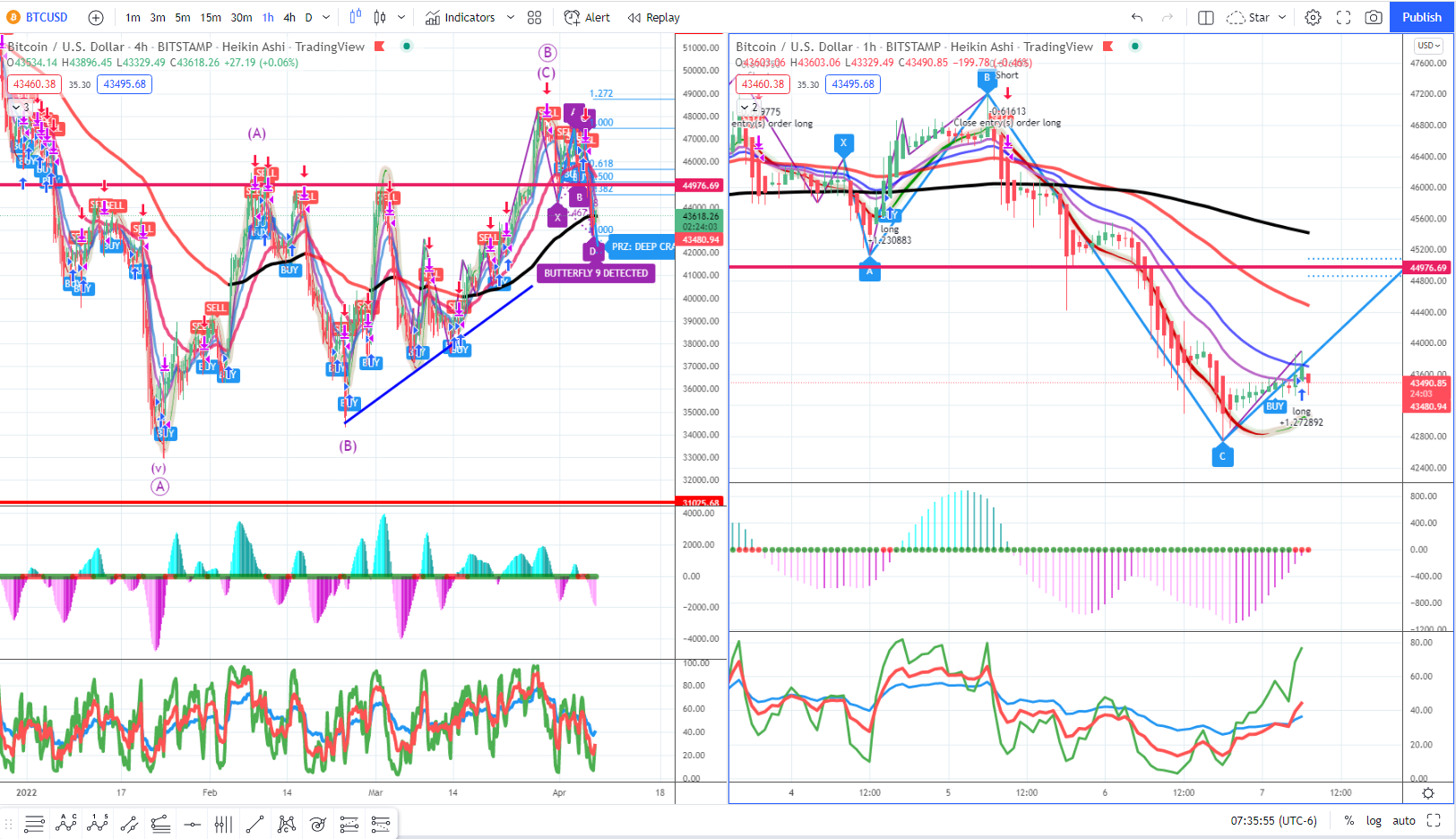1456x839 pixels.
Task: Select the Fib channel drawing tool
Action: click(x=349, y=824)
